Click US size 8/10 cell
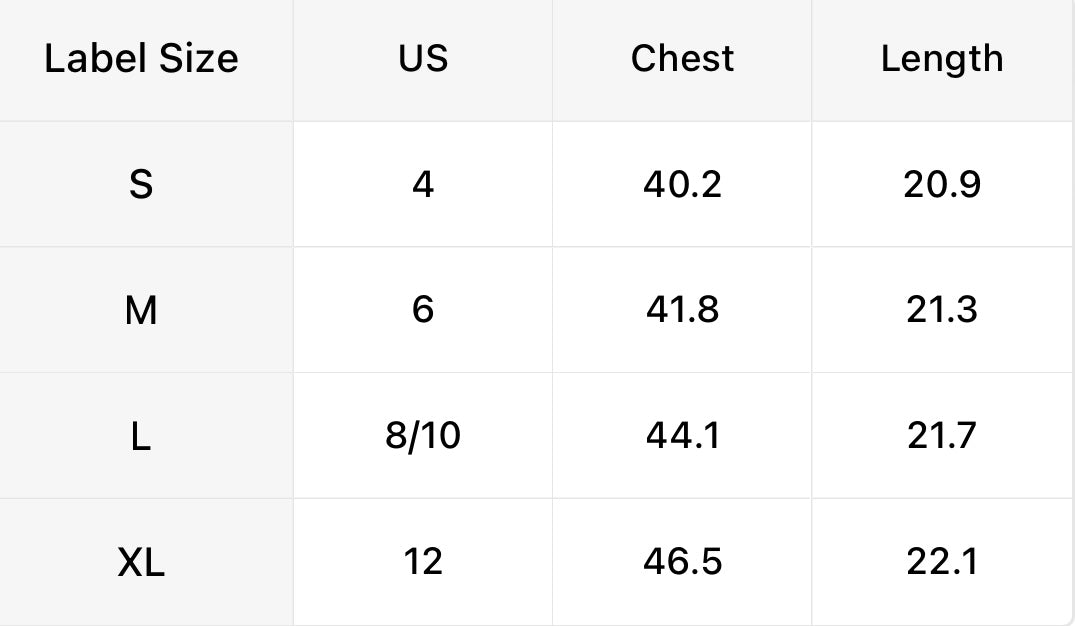The width and height of the screenshot is (1075, 626). coord(423,436)
